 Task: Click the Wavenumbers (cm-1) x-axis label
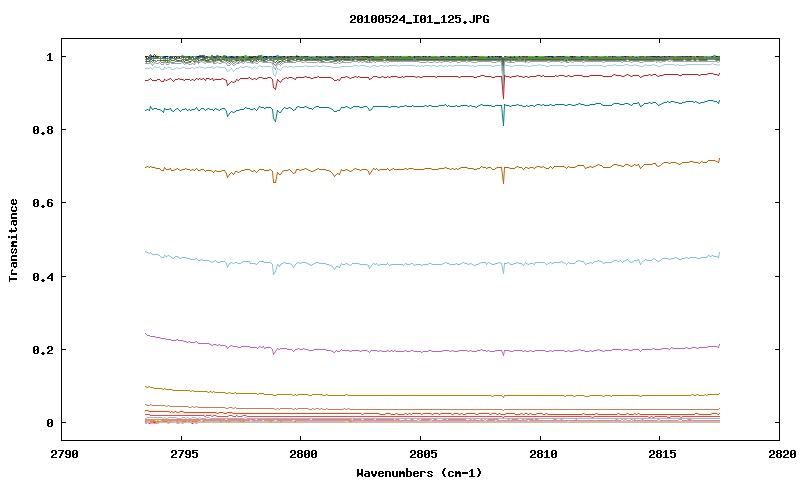[419, 473]
